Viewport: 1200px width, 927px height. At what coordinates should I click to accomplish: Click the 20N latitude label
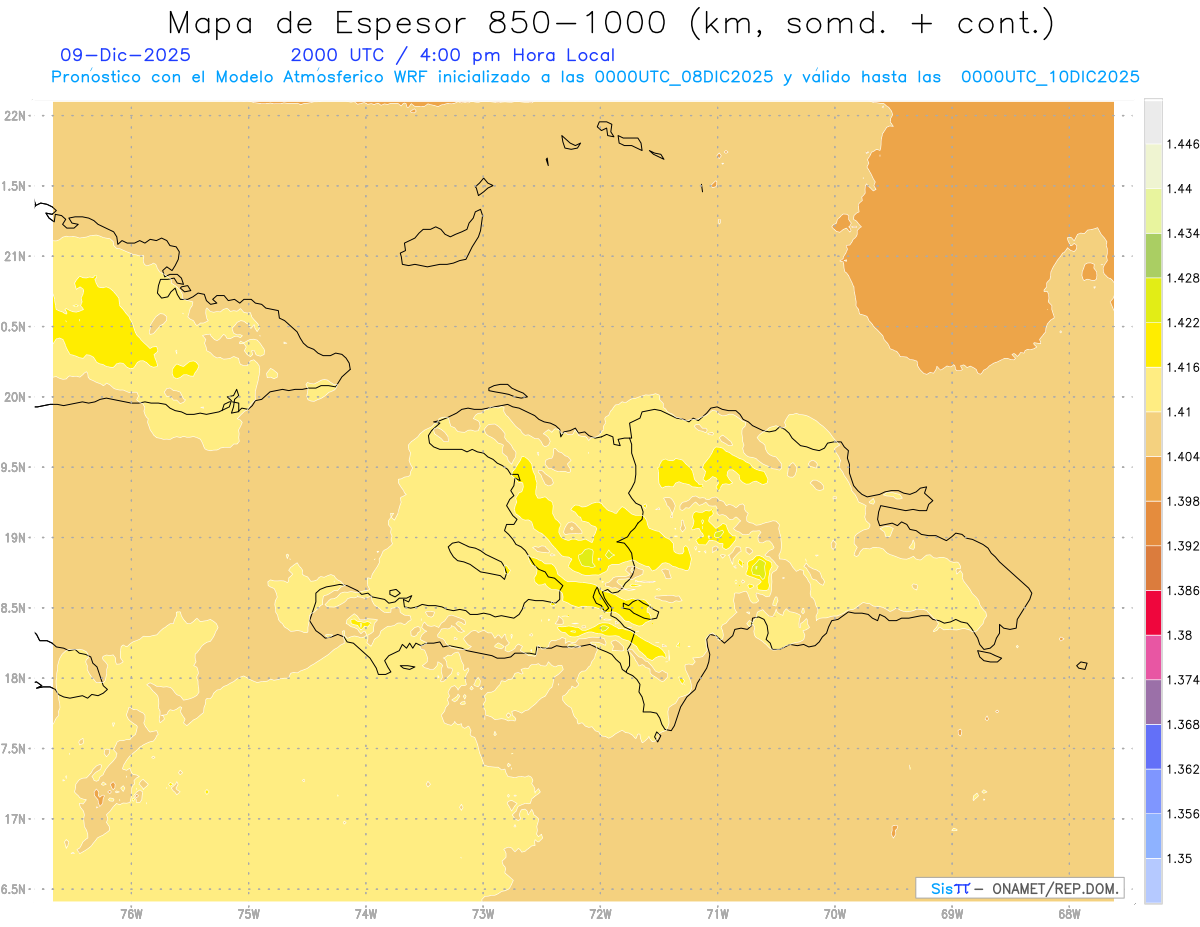tap(15, 397)
